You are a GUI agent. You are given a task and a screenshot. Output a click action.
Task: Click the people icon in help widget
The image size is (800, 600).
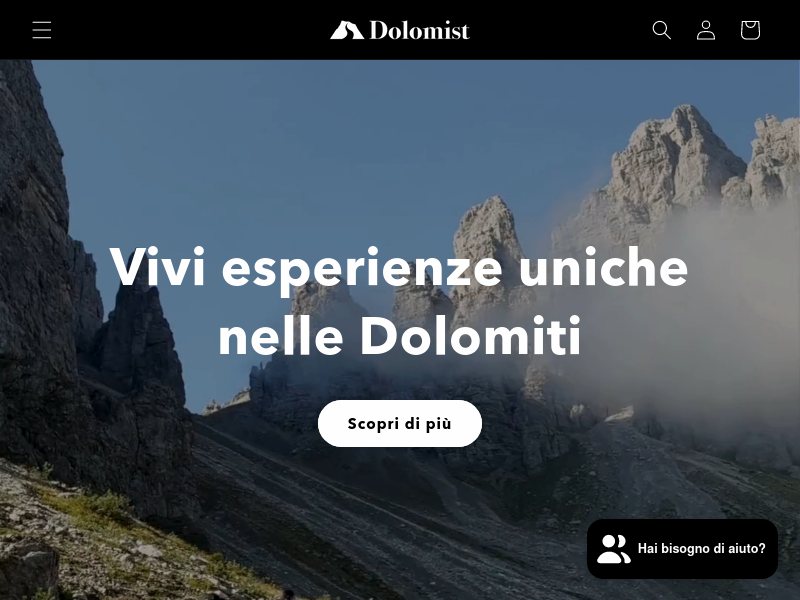pyautogui.click(x=614, y=549)
